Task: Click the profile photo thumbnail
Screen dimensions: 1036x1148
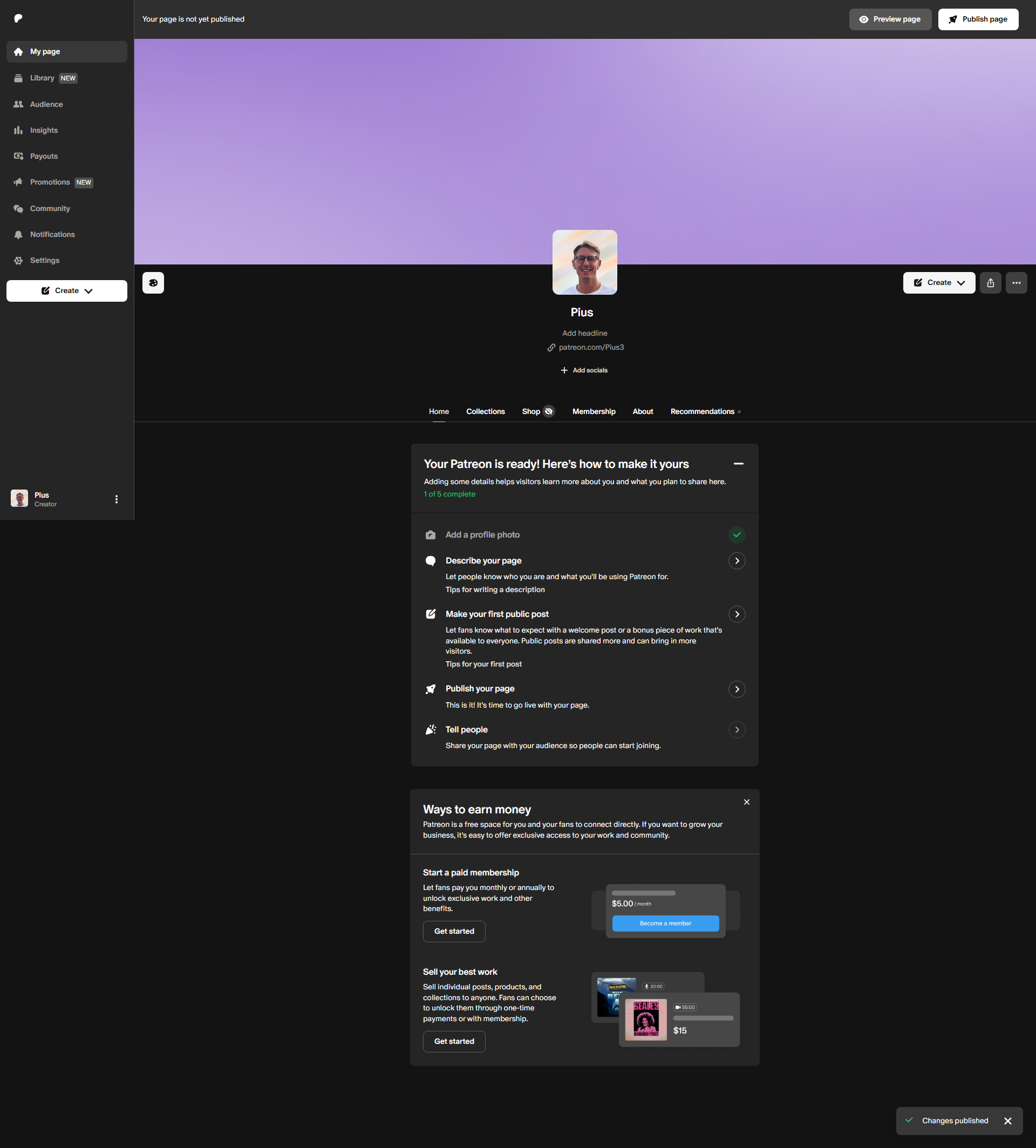Action: click(x=584, y=262)
